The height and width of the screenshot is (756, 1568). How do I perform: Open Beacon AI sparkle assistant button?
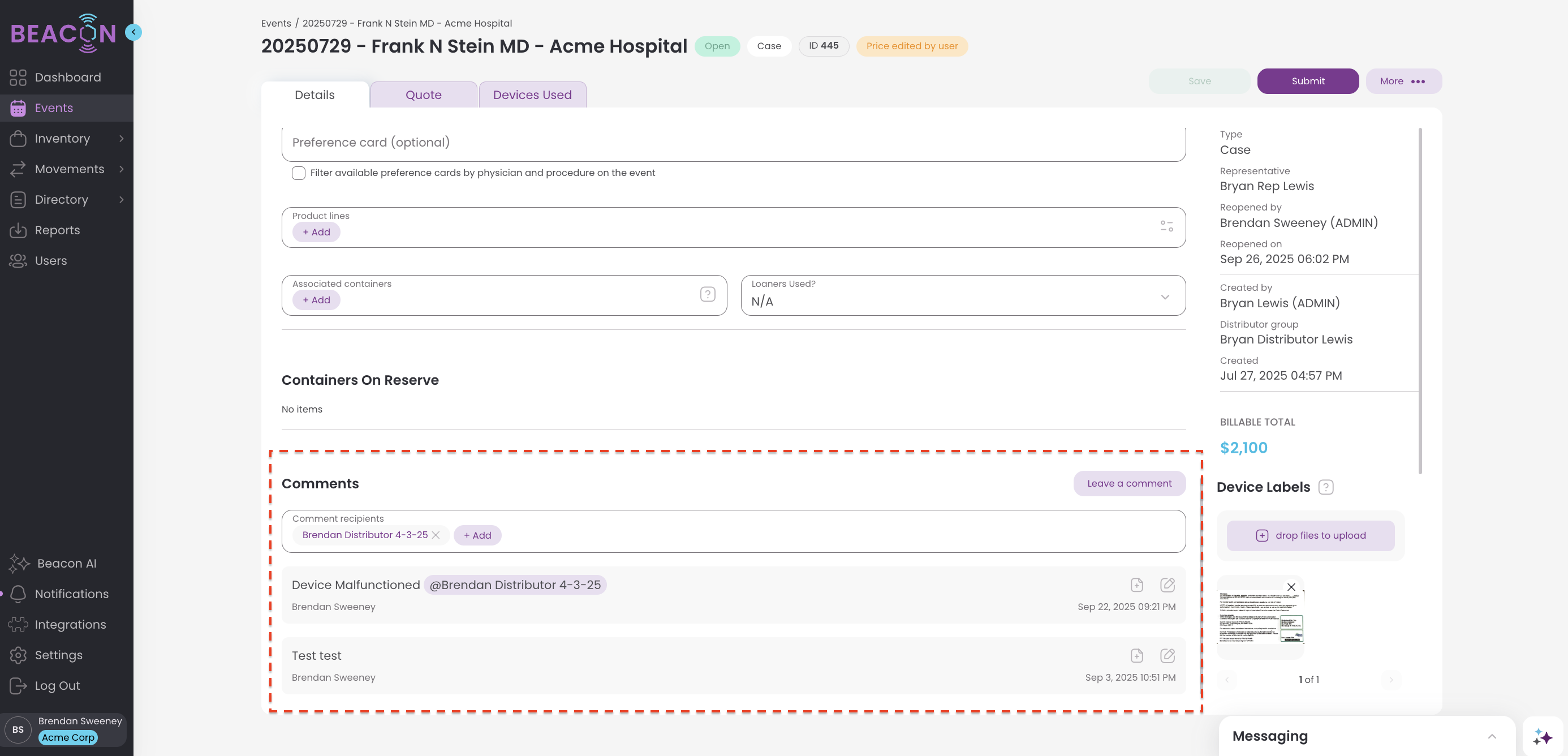coord(1543,737)
